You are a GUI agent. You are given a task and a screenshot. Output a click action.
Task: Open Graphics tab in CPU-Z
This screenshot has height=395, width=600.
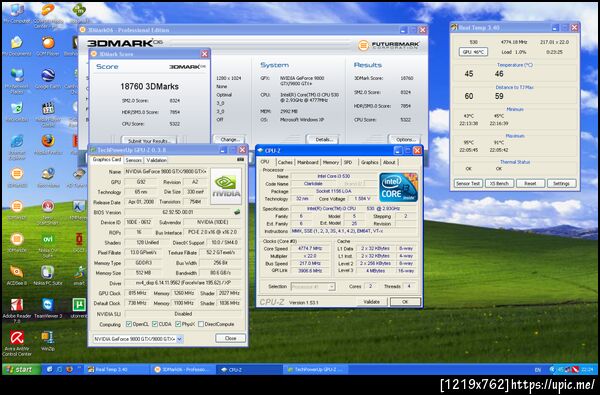(x=370, y=162)
